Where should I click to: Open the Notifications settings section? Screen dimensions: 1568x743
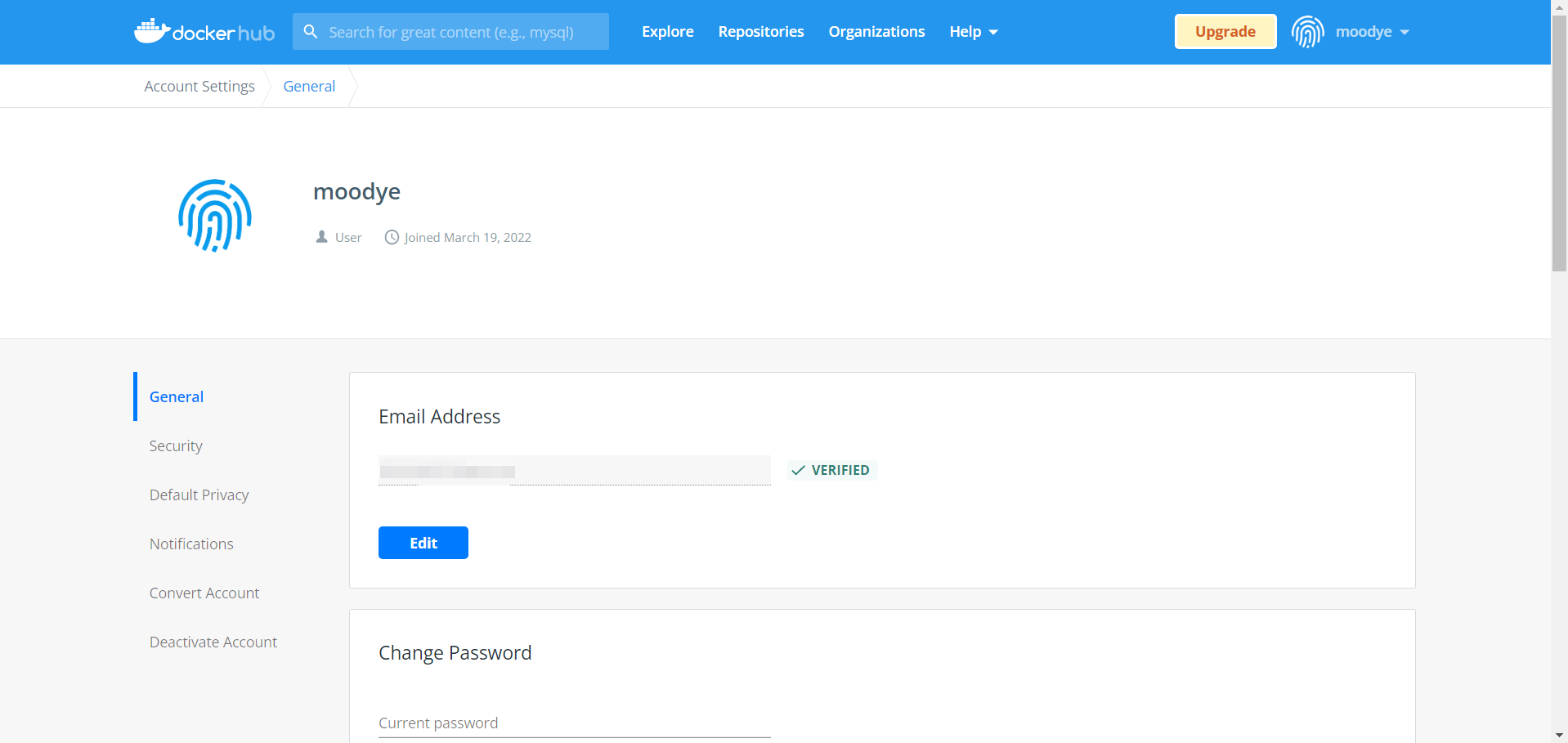point(190,544)
